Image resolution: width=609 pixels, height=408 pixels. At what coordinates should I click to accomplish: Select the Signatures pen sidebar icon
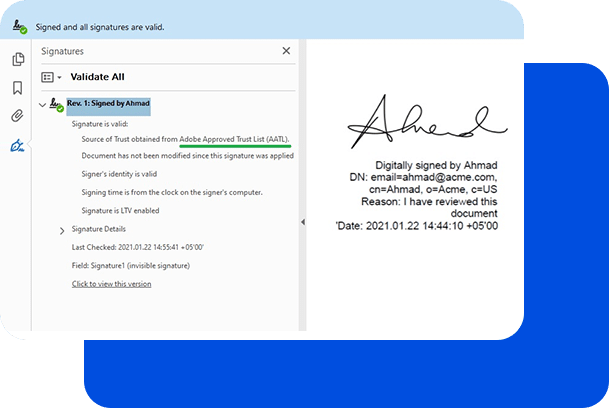17,146
